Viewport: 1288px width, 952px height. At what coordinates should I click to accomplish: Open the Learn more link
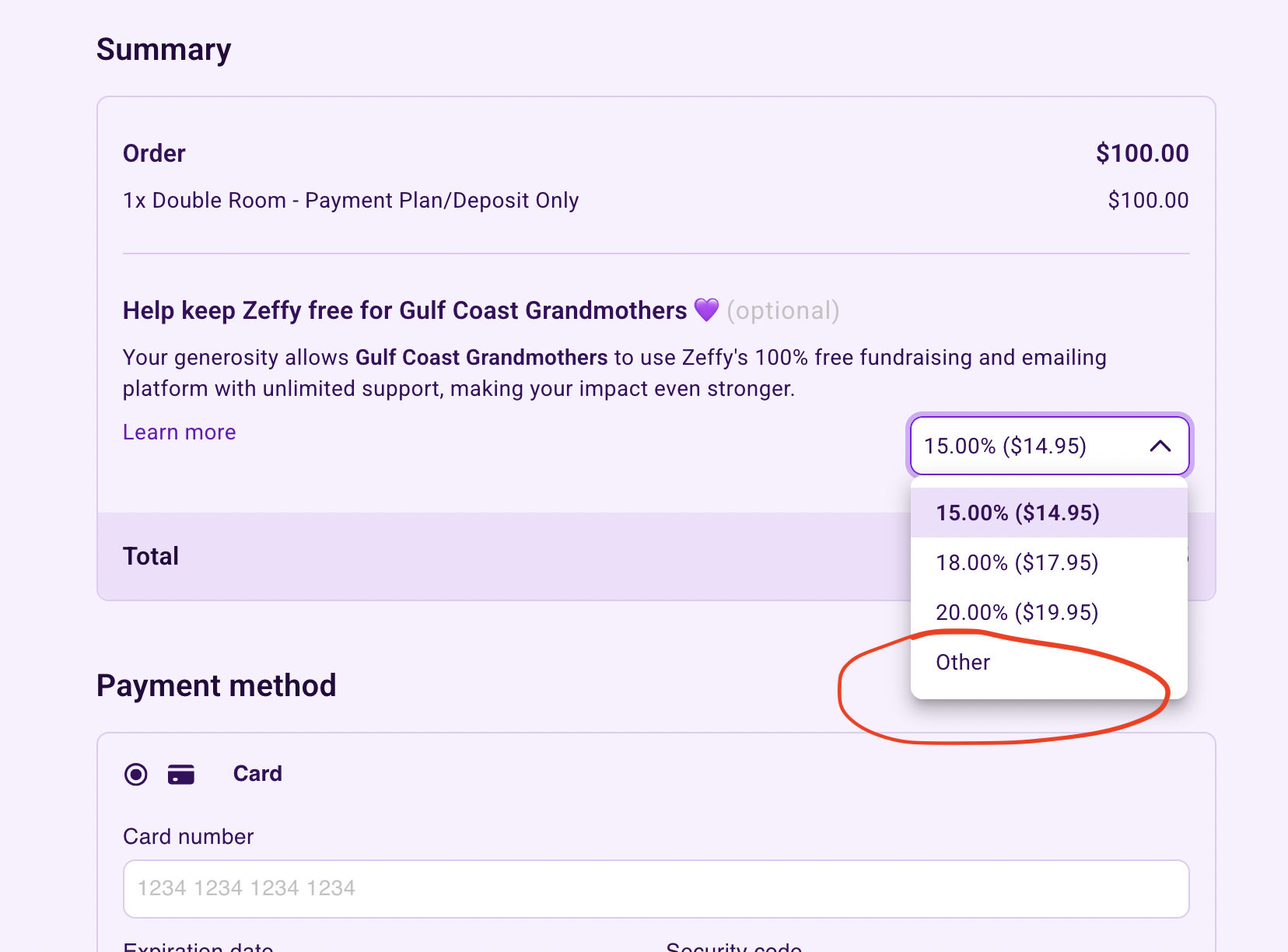(180, 432)
